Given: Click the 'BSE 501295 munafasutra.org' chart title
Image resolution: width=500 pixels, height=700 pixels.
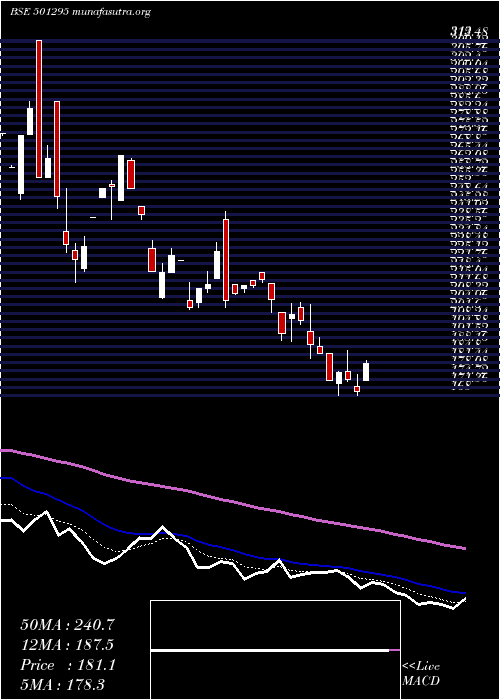Looking at the screenshot, I should (80, 12).
